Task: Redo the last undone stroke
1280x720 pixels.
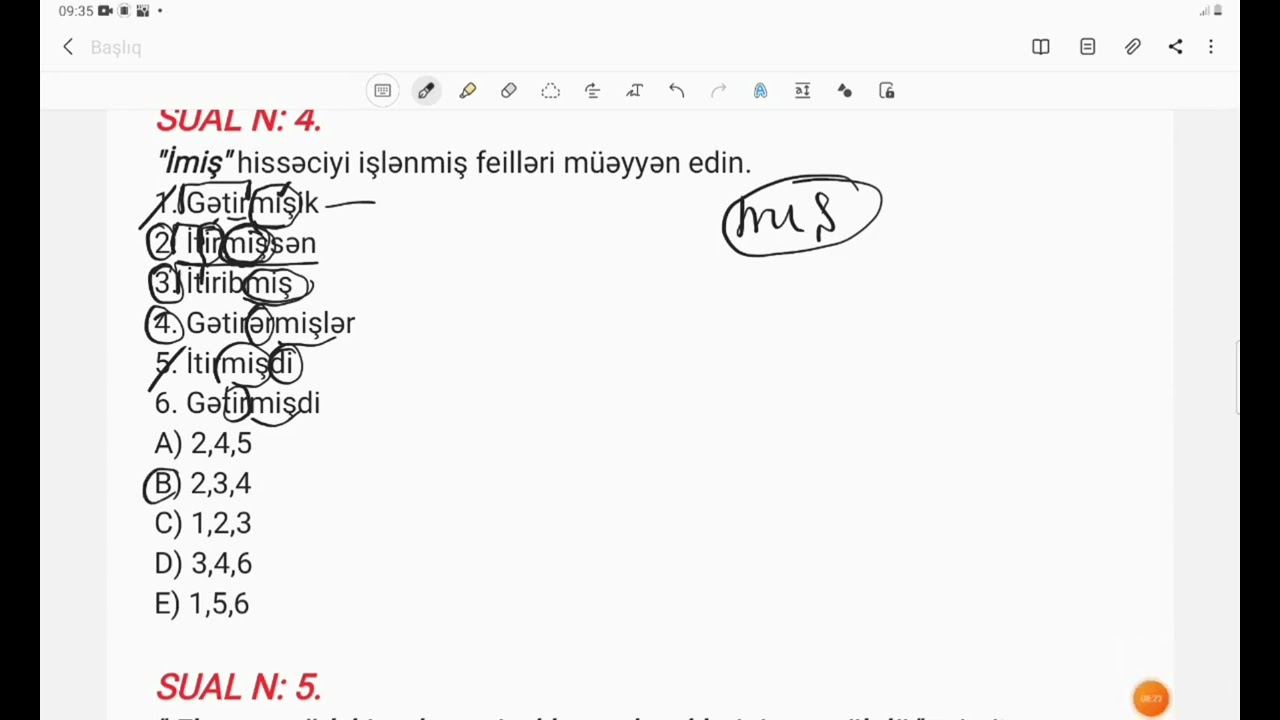Action: tap(718, 91)
